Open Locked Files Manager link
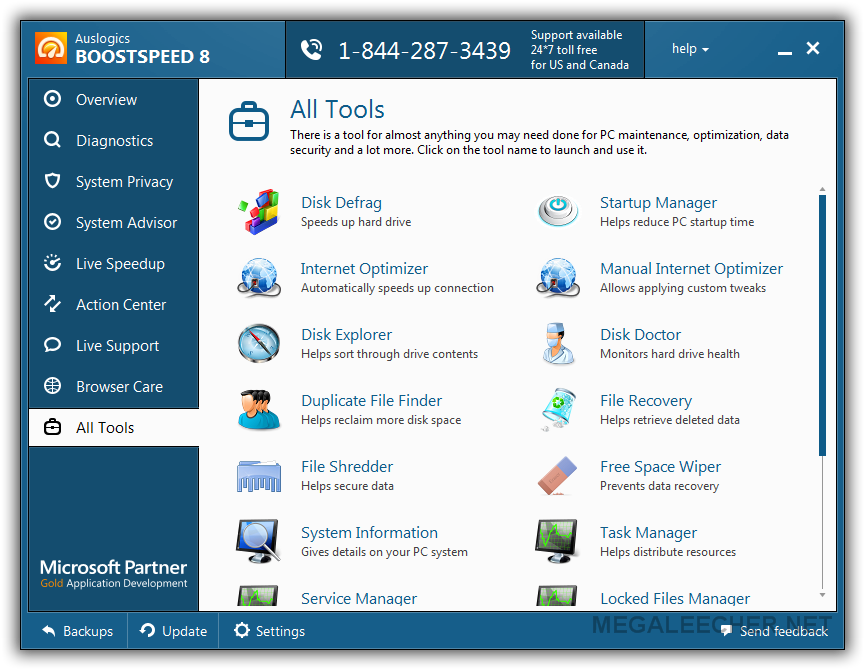 675,598
